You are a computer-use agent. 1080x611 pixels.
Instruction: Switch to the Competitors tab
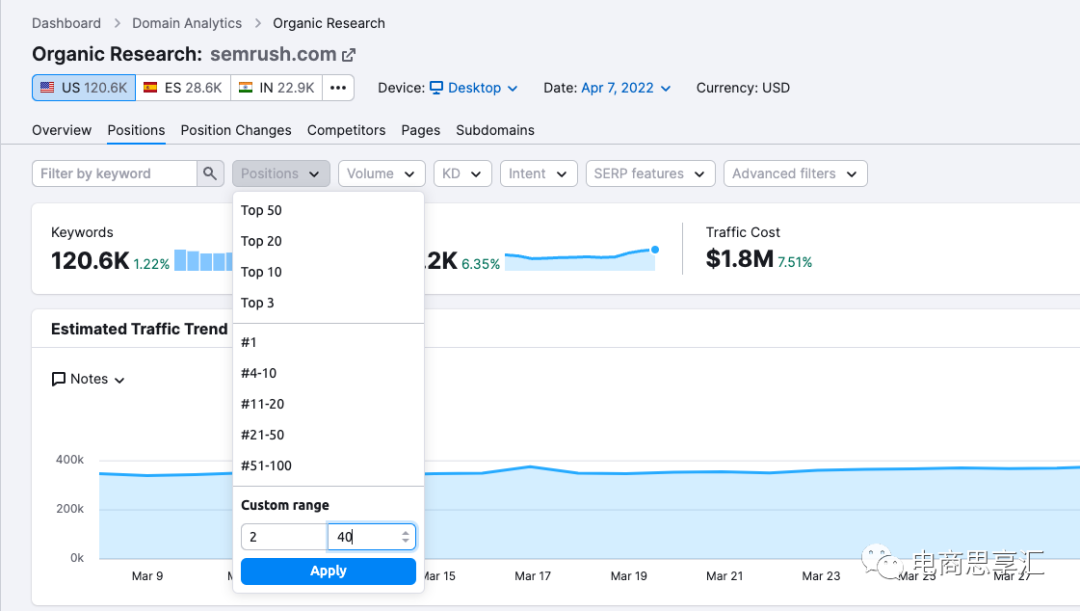pos(346,130)
